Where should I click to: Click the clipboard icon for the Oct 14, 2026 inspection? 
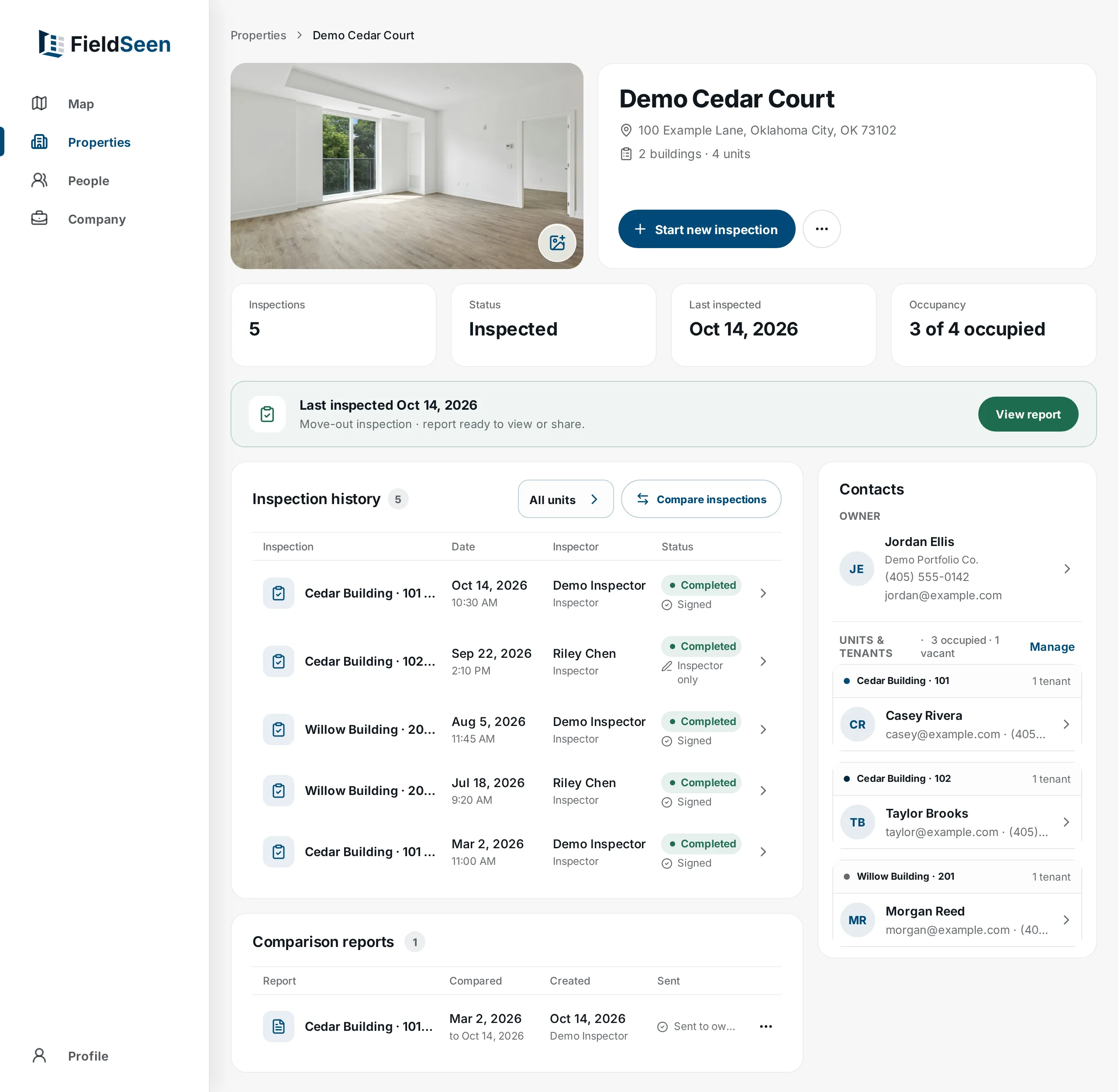click(x=279, y=593)
